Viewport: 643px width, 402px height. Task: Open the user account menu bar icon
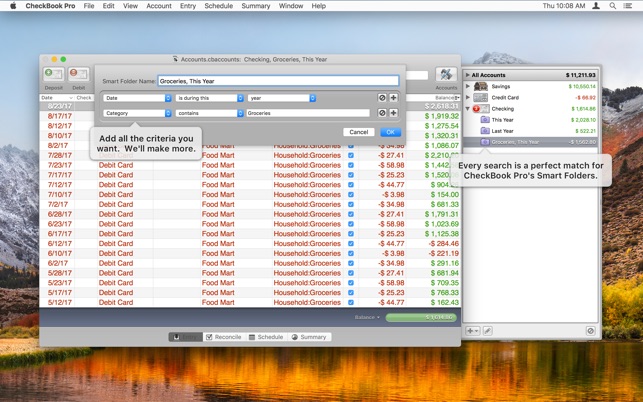point(596,6)
